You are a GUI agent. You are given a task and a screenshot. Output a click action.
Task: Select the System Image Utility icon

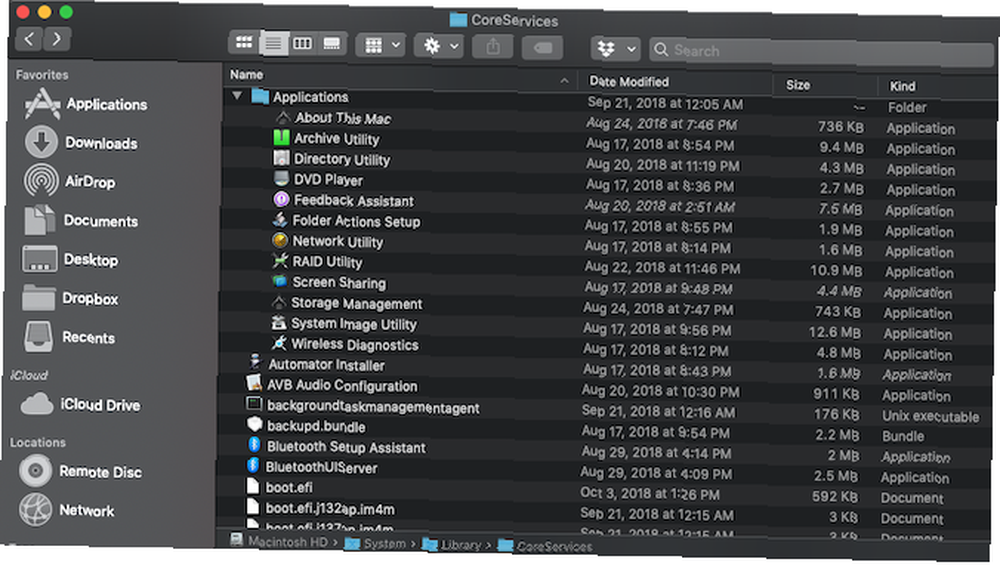[279, 323]
